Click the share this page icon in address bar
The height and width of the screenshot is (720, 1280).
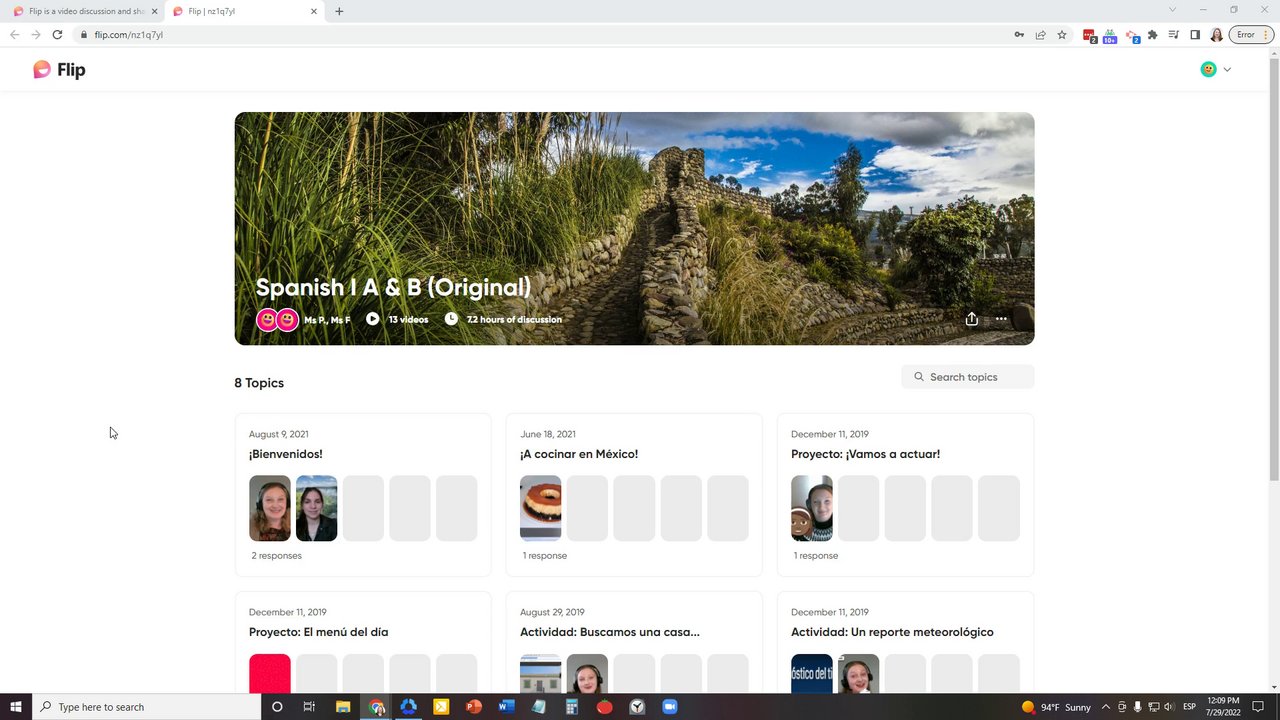(x=1040, y=34)
